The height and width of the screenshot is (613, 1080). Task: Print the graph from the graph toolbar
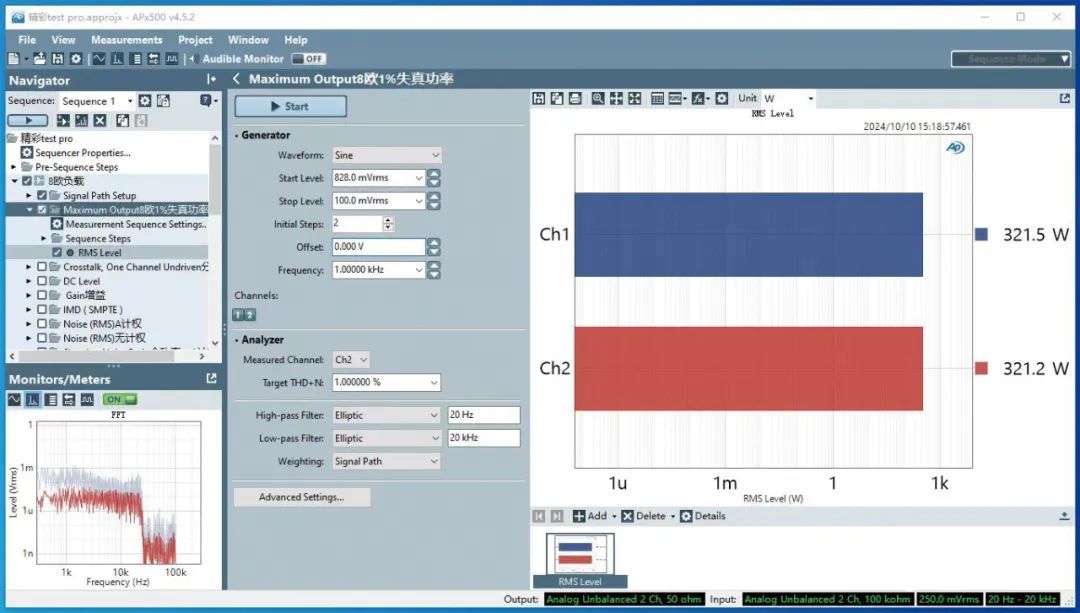(575, 98)
